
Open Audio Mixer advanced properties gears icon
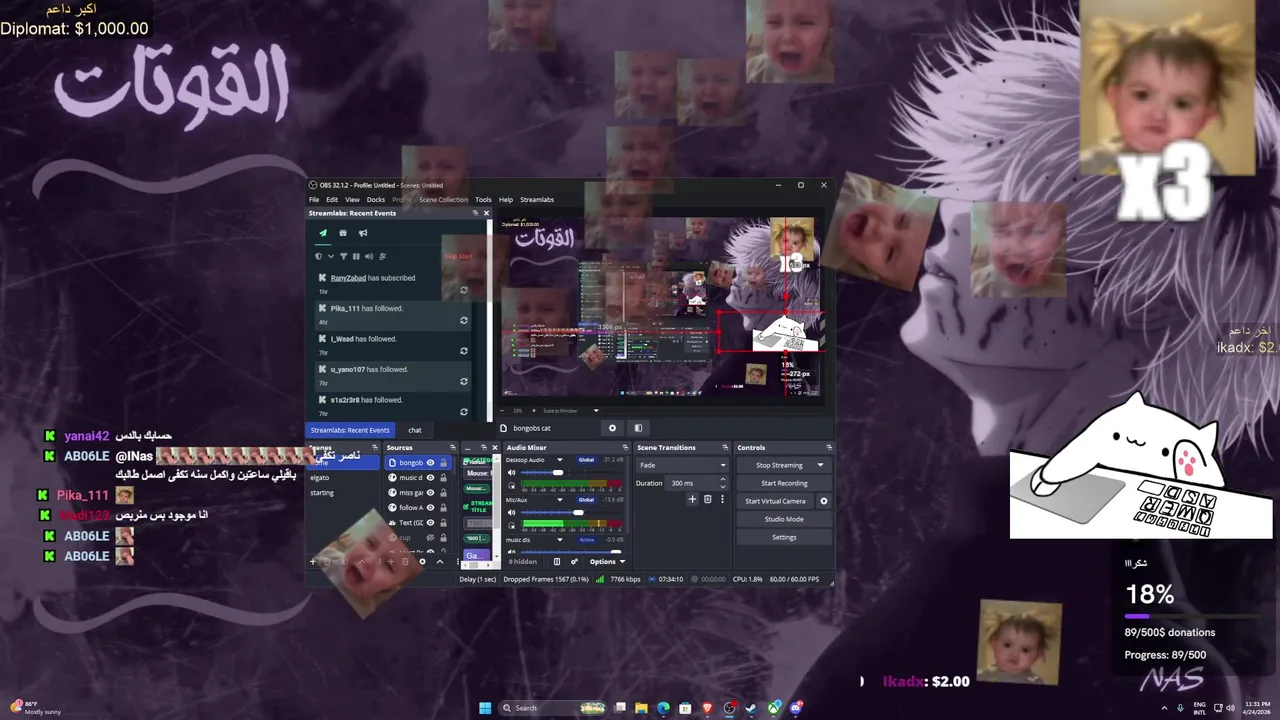574,562
